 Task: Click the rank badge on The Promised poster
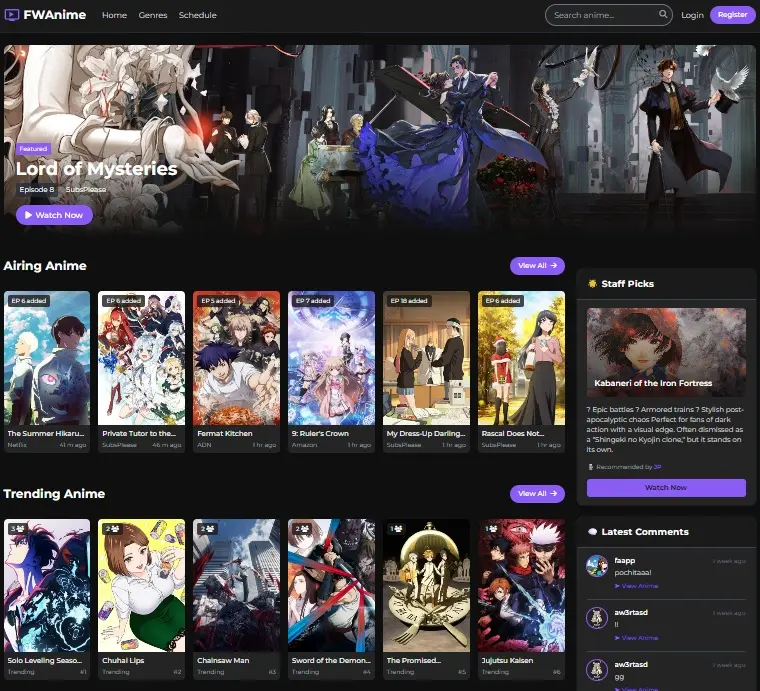pos(397,529)
